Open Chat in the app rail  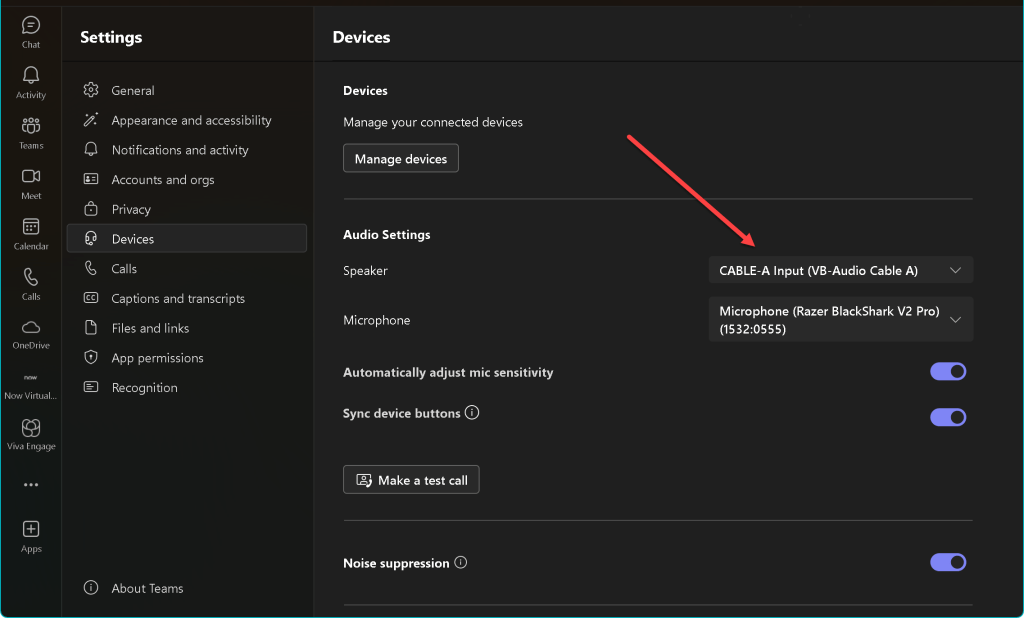(x=31, y=32)
